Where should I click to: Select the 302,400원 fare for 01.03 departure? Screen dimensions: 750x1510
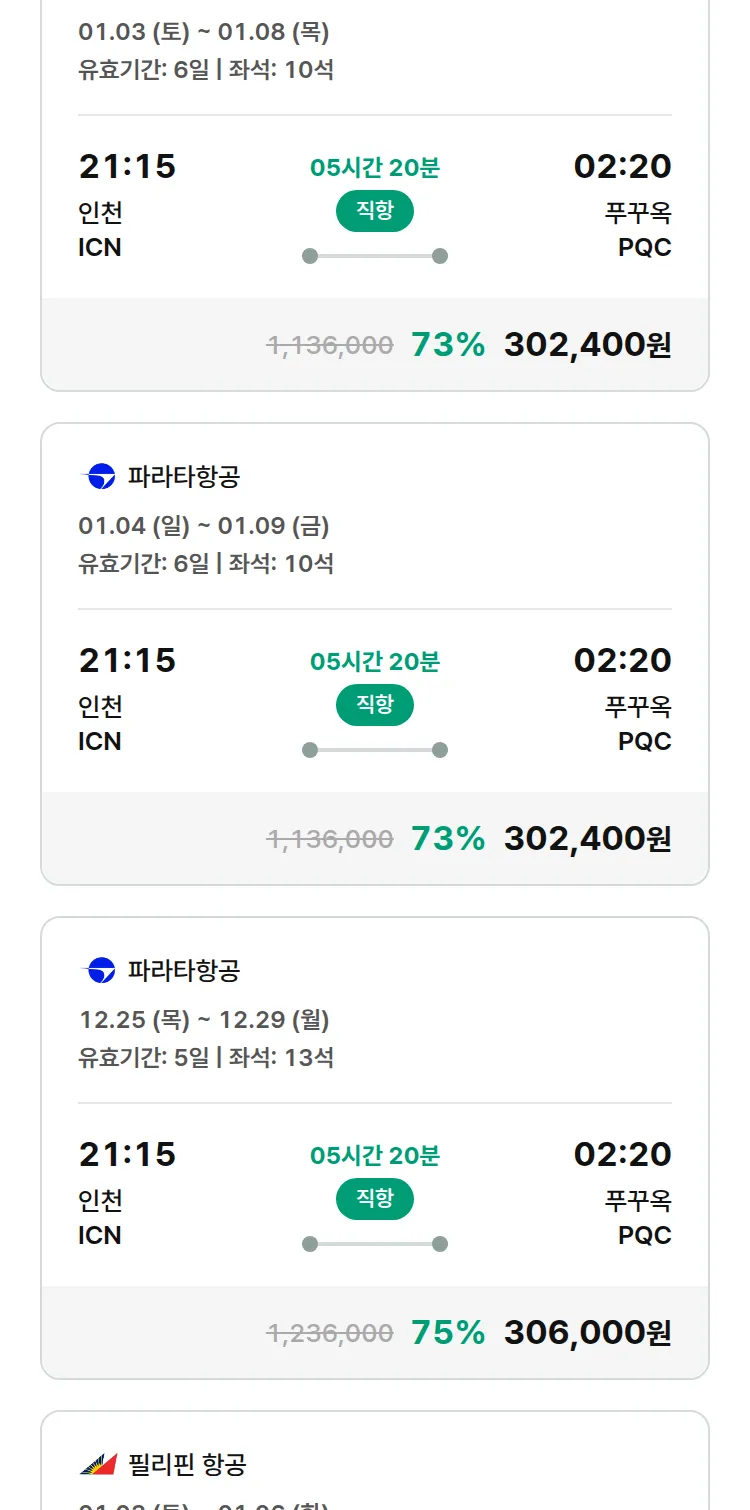point(587,345)
